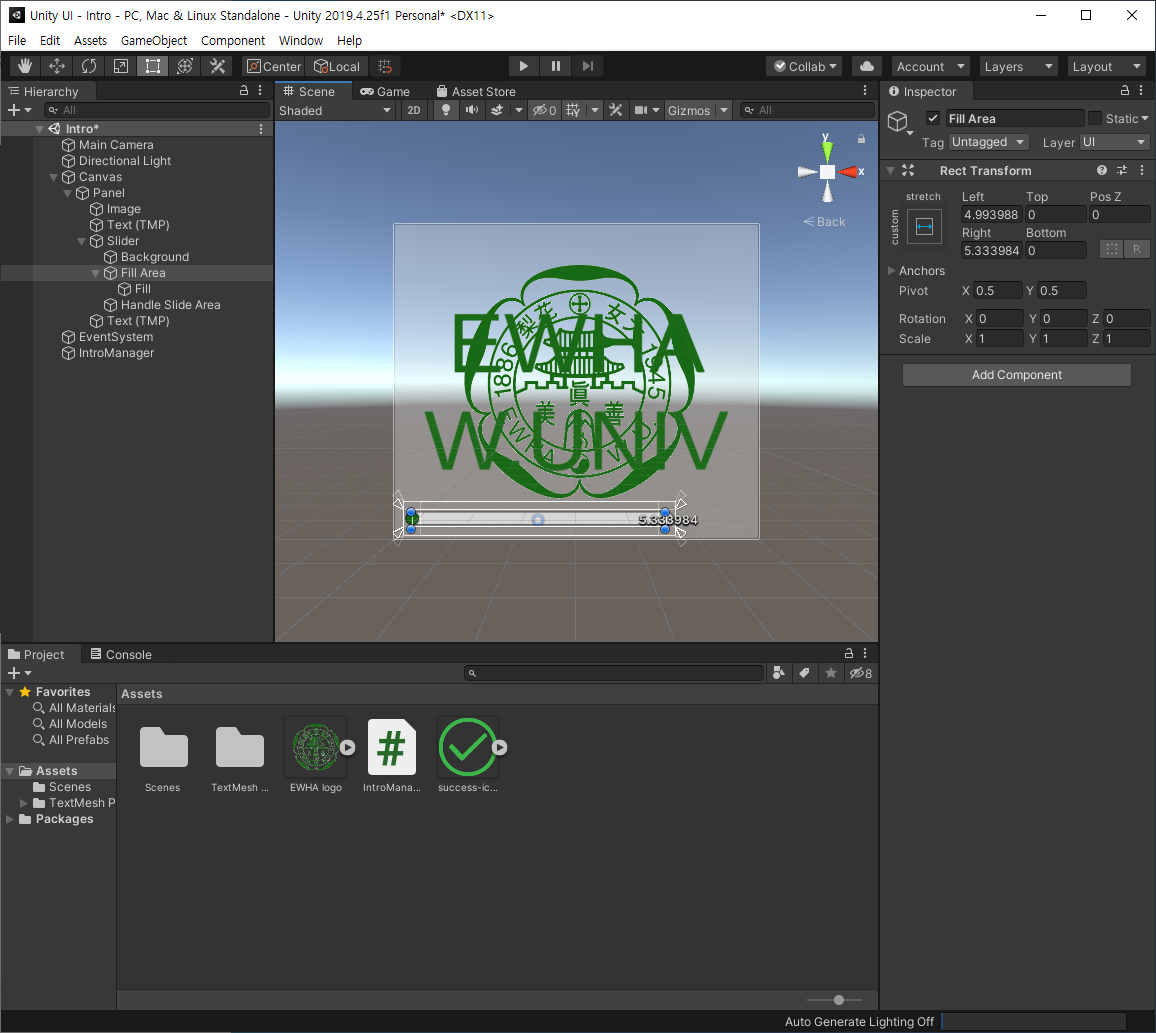This screenshot has width=1156, height=1033.
Task: Open anchor presets stretch box
Action: coord(924,227)
